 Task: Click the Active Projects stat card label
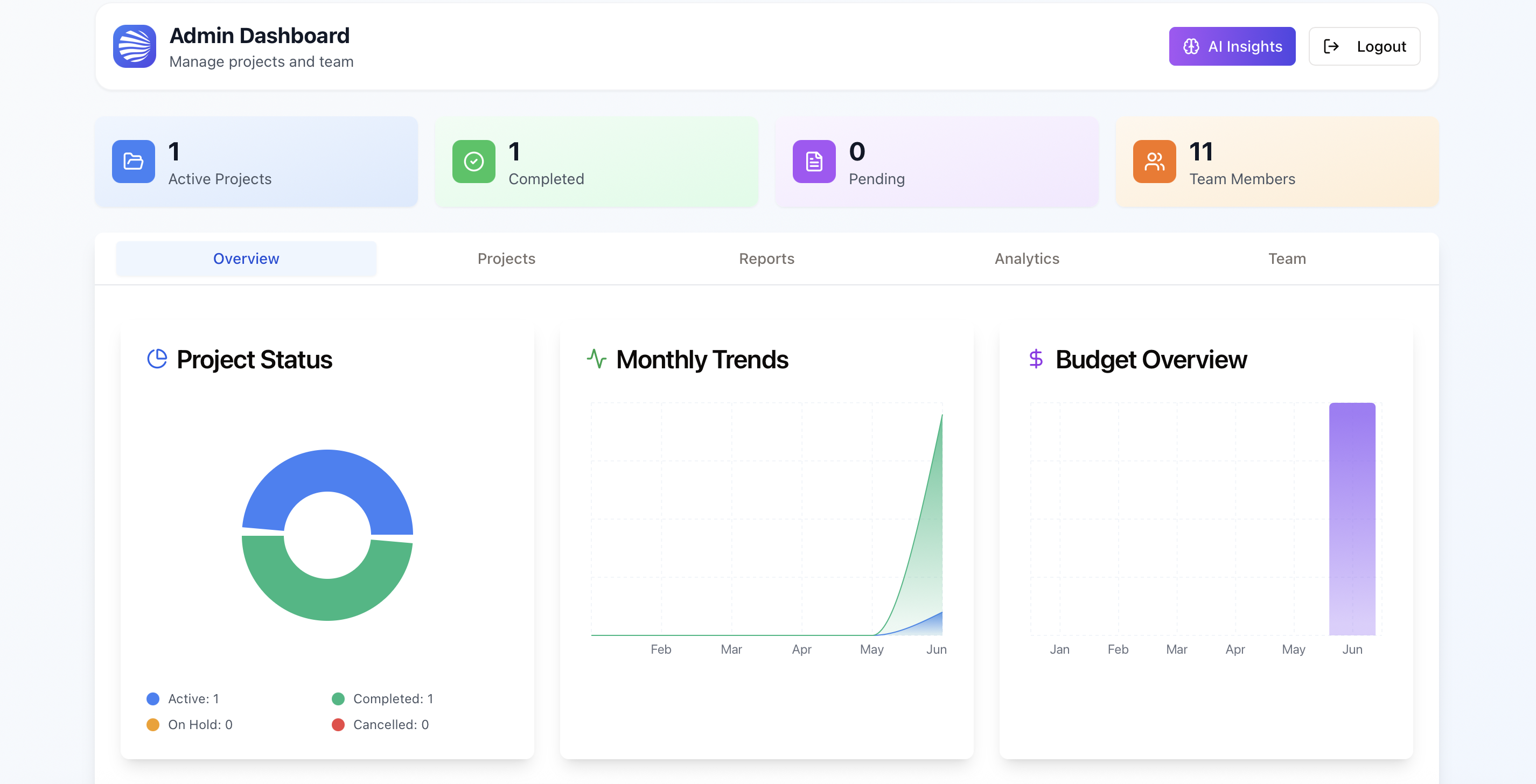[x=219, y=179]
